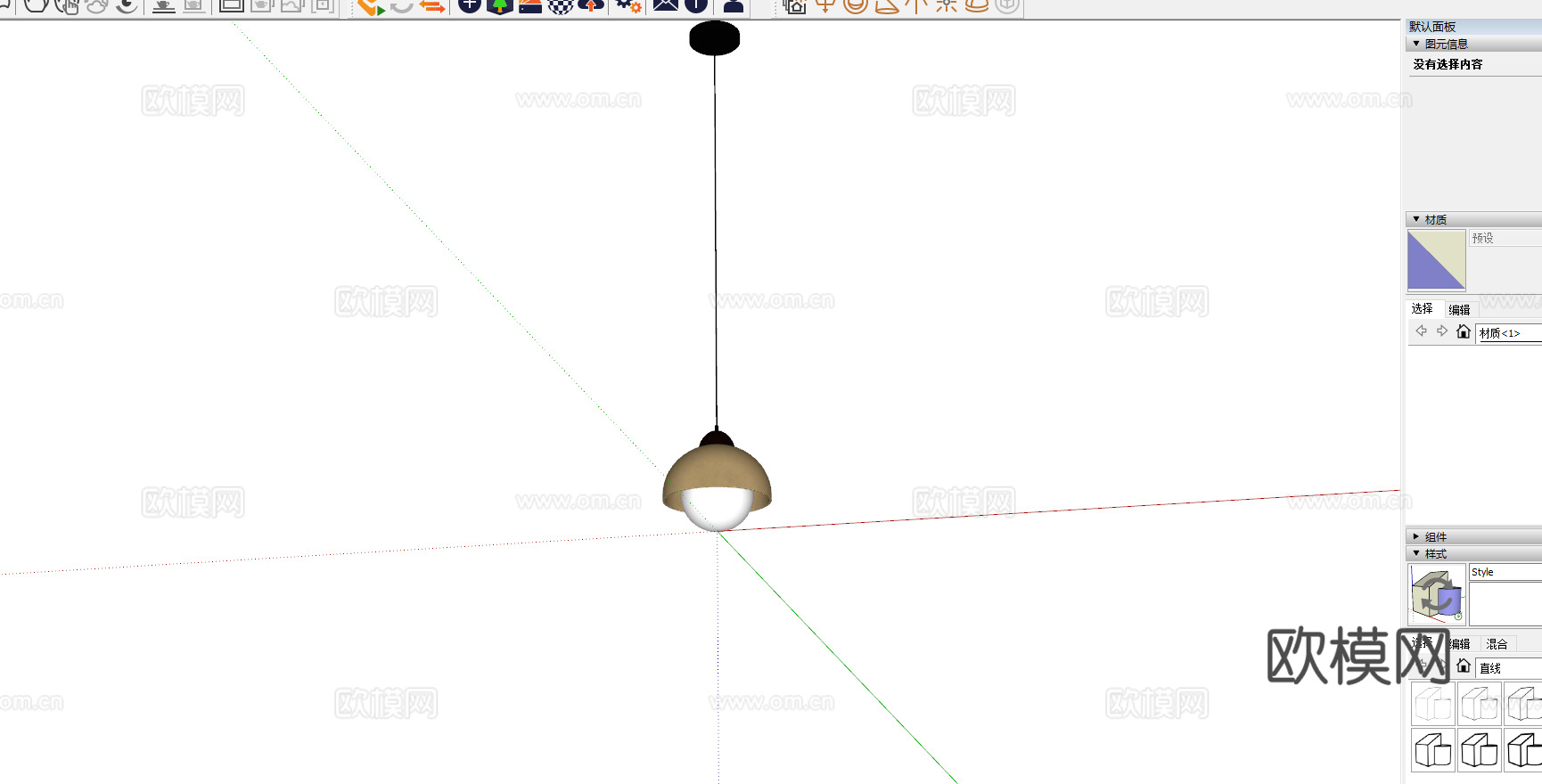The width and height of the screenshot is (1542, 784).
Task: Click the 预设 material name field
Action: click(1505, 239)
